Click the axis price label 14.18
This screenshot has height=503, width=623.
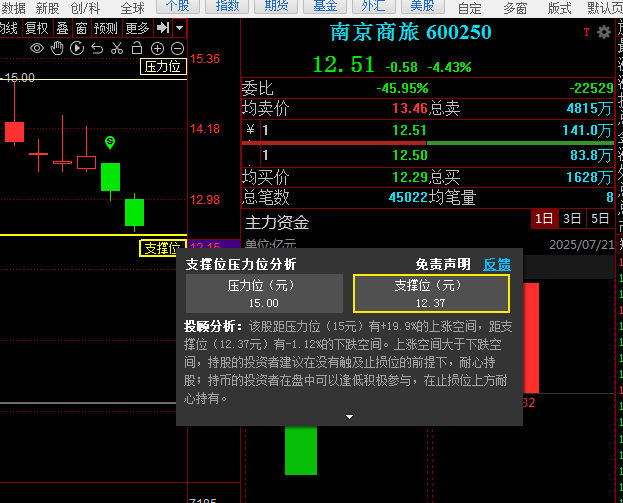[x=205, y=129]
